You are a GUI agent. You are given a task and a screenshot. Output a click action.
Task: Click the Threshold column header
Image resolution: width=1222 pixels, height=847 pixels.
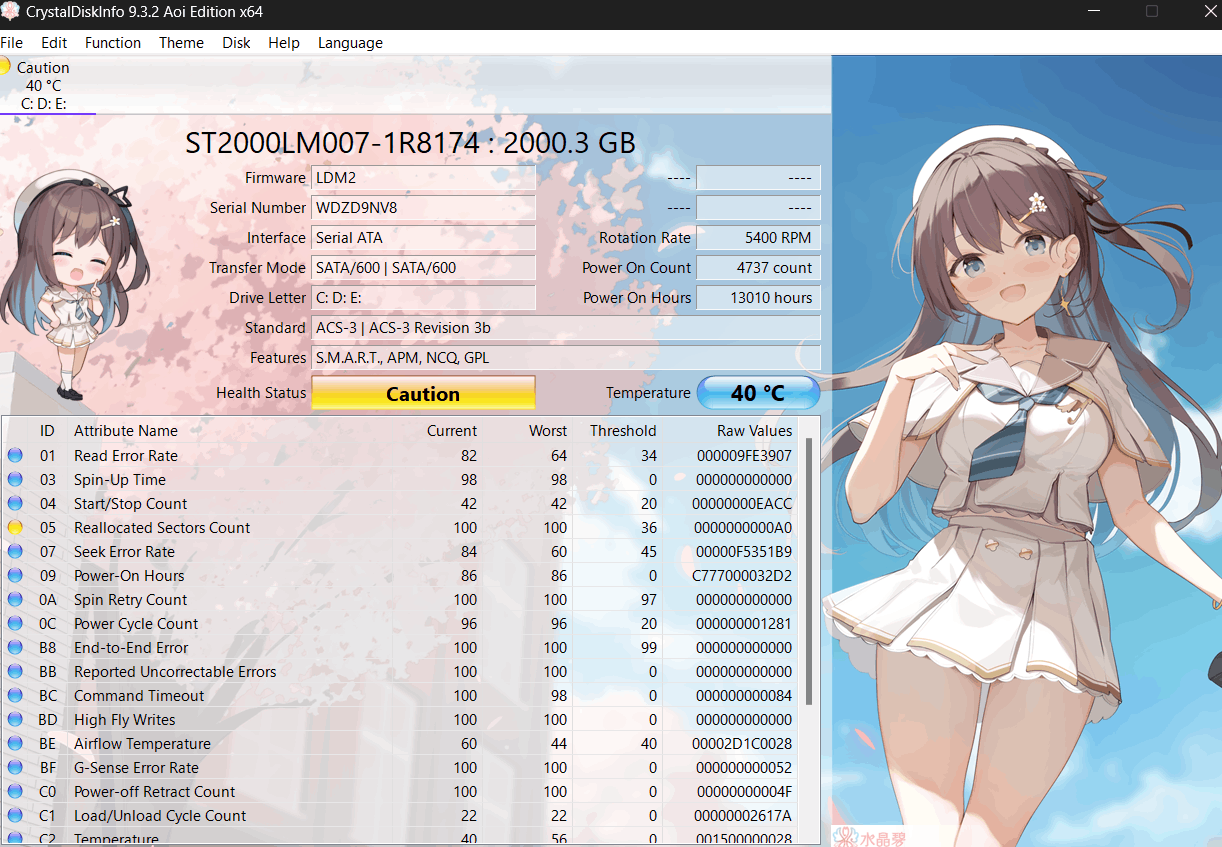623,431
